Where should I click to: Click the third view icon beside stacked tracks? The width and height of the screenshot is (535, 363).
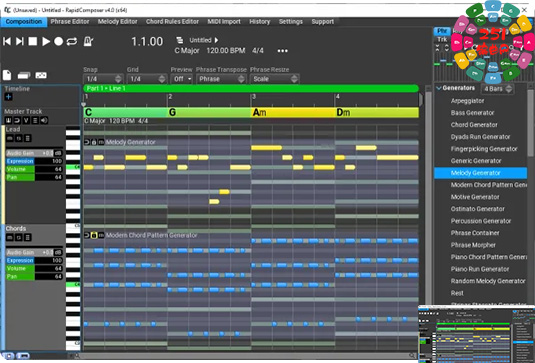click(41, 75)
